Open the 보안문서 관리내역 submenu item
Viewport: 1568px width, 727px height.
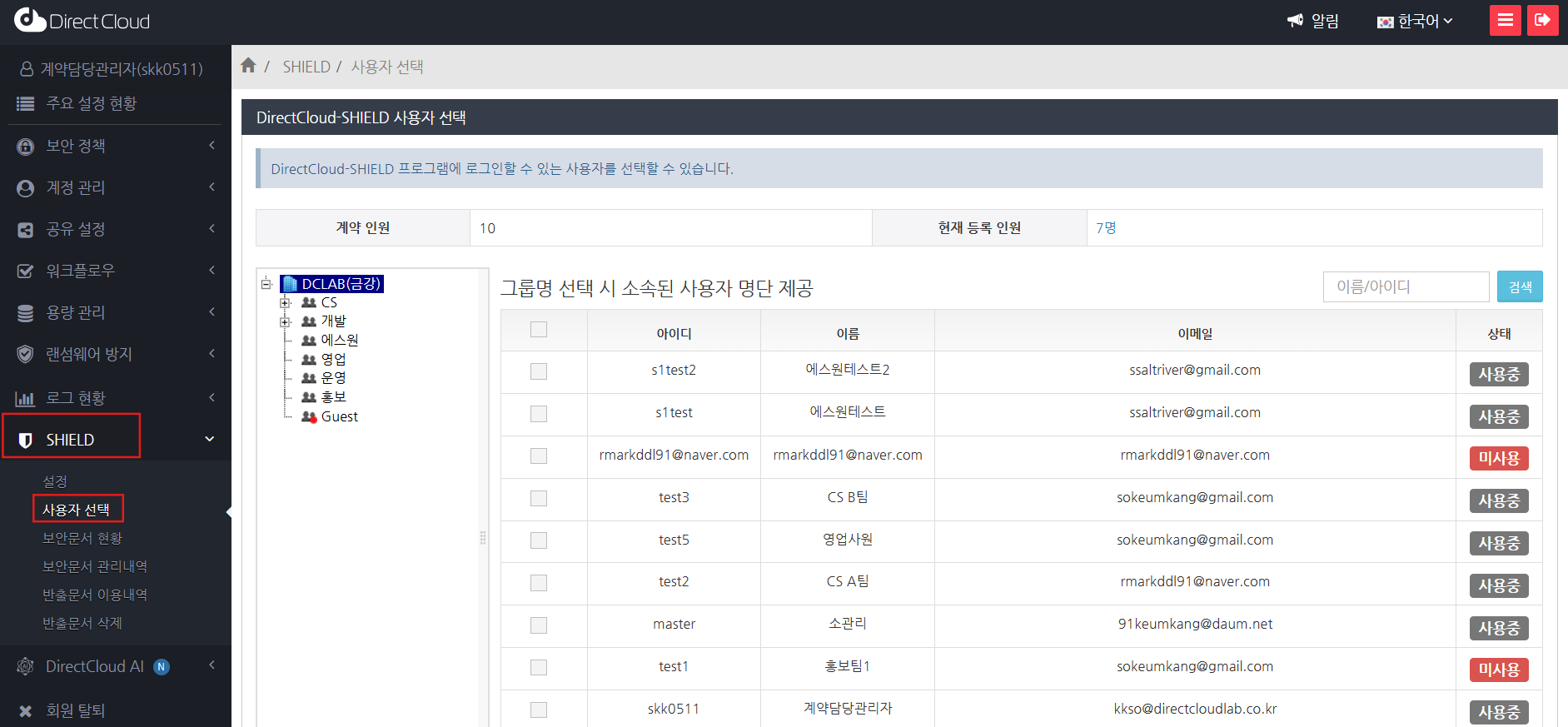[x=95, y=566]
